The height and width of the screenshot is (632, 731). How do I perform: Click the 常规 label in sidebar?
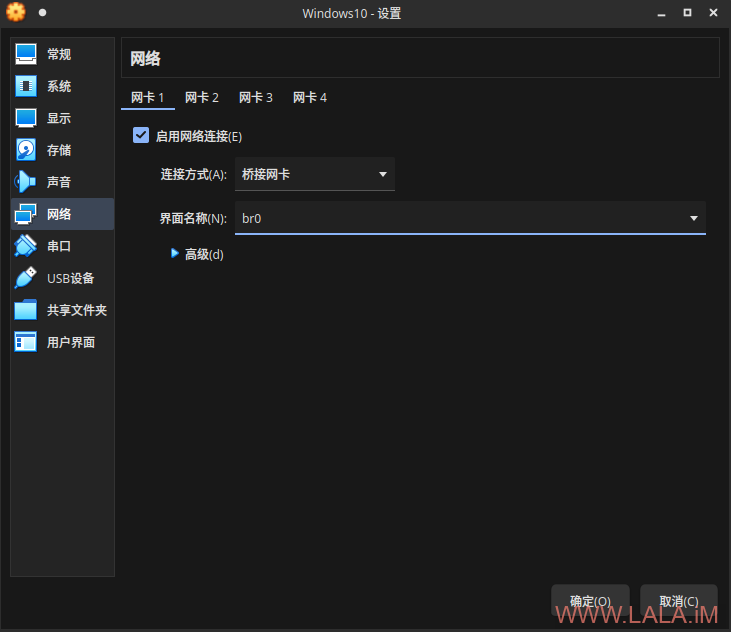click(x=59, y=55)
